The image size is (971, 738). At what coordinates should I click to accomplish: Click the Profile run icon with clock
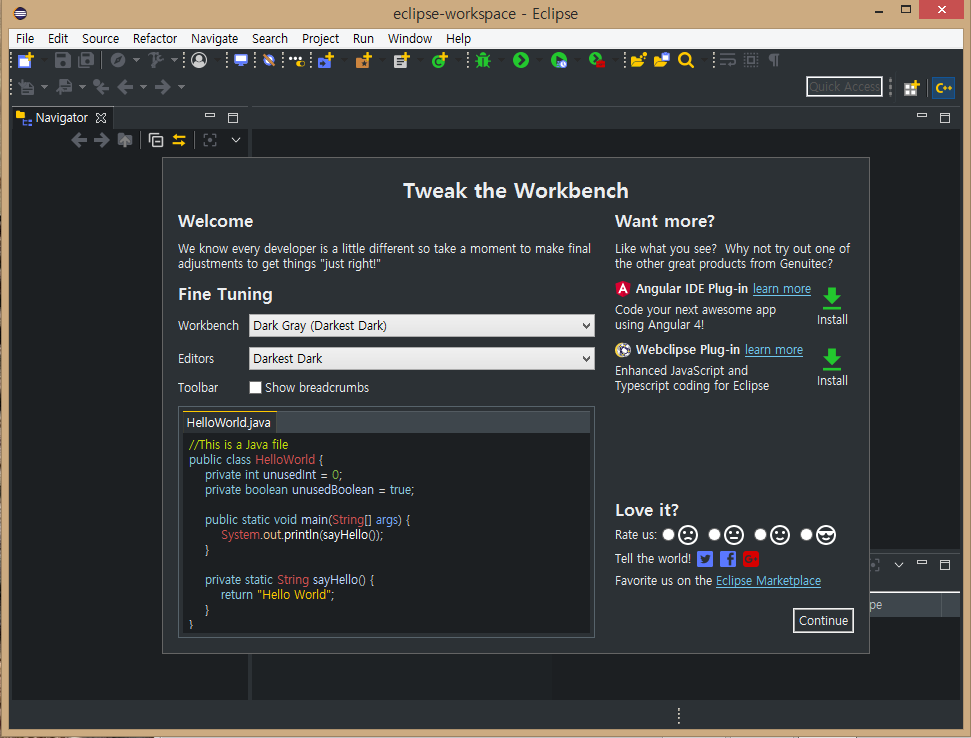tap(559, 60)
